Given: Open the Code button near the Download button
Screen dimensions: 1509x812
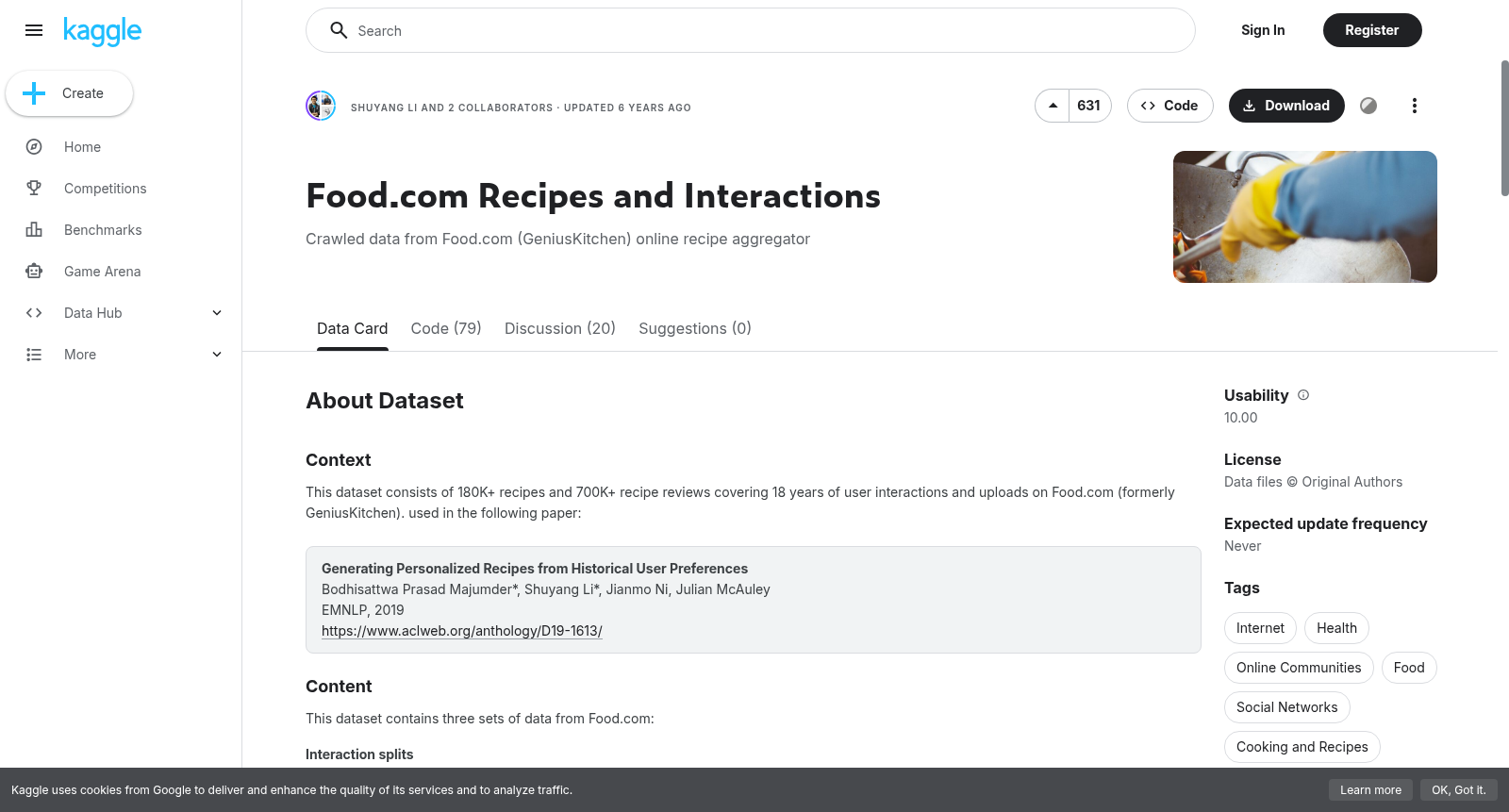Looking at the screenshot, I should point(1170,106).
